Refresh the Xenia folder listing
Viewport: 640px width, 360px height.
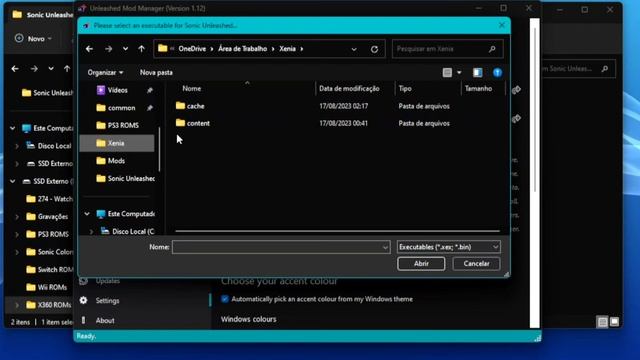click(x=374, y=49)
